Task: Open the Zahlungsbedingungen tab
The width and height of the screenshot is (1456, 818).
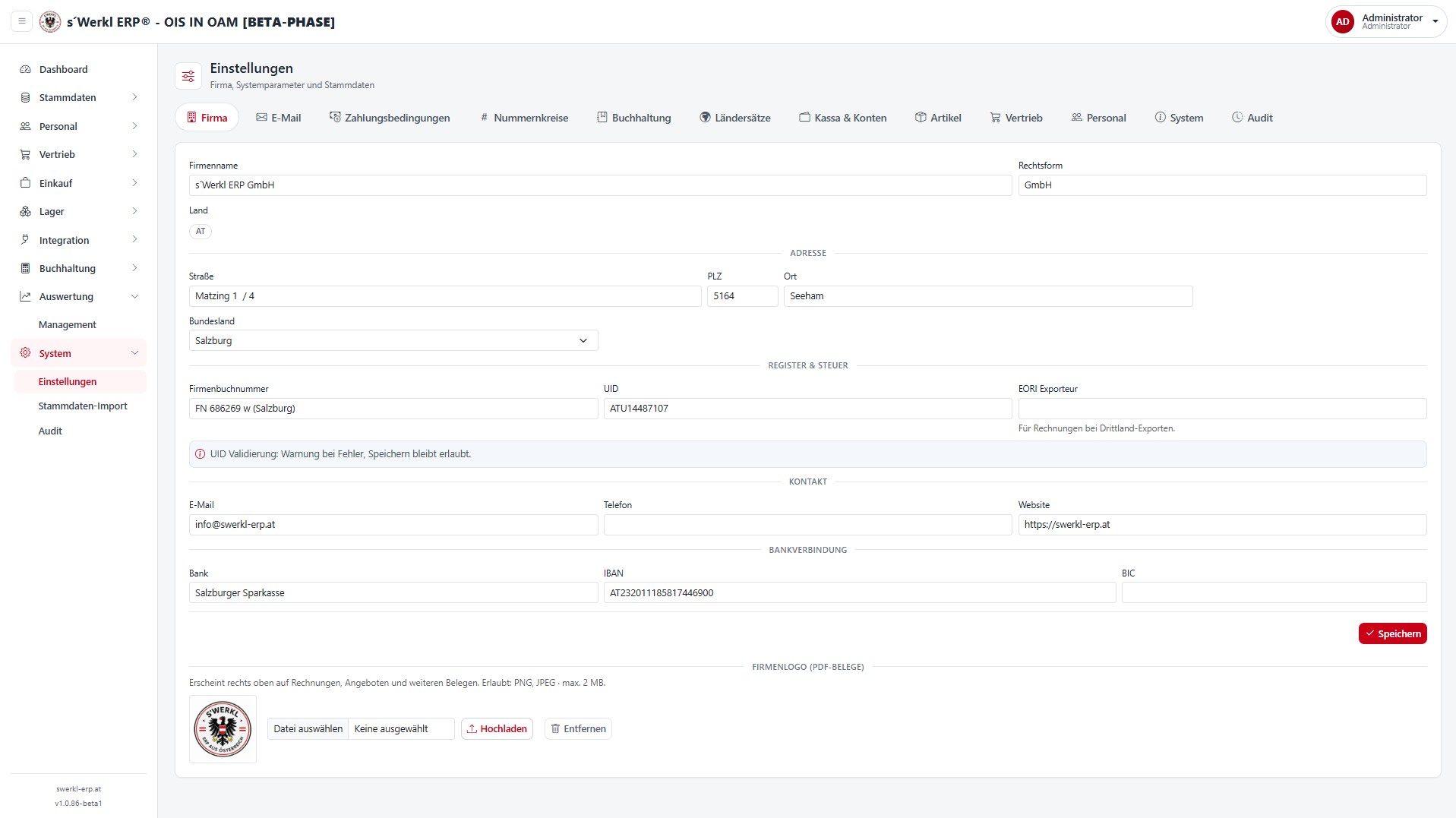Action: [390, 118]
